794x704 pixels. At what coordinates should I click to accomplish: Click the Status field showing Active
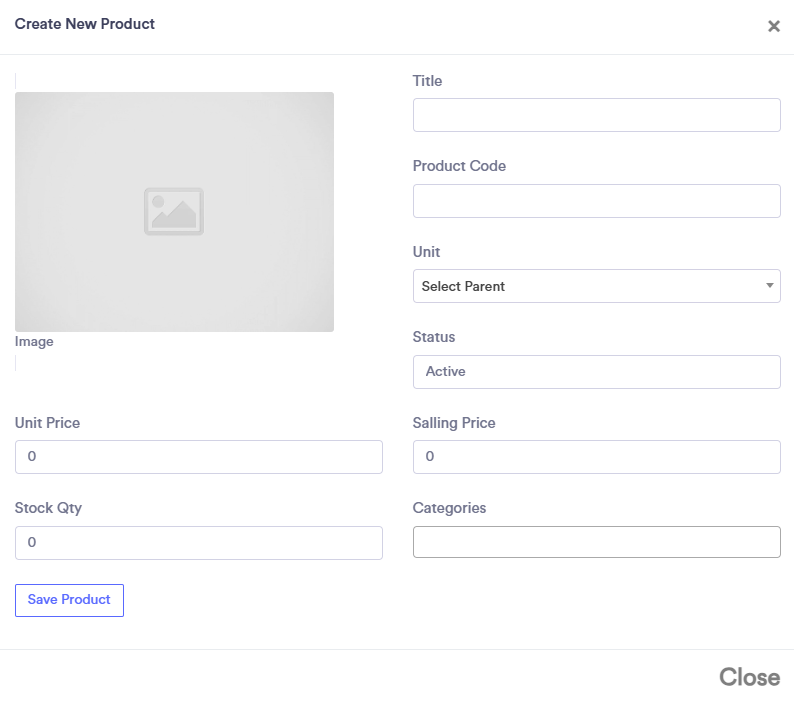pyautogui.click(x=596, y=371)
